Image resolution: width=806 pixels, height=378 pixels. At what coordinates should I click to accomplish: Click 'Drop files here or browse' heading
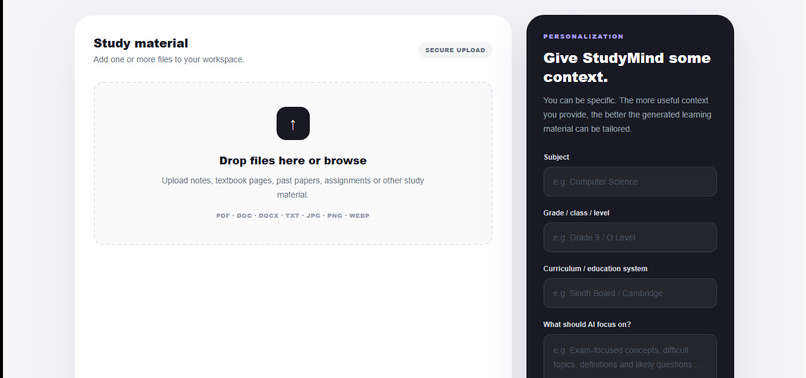click(293, 160)
